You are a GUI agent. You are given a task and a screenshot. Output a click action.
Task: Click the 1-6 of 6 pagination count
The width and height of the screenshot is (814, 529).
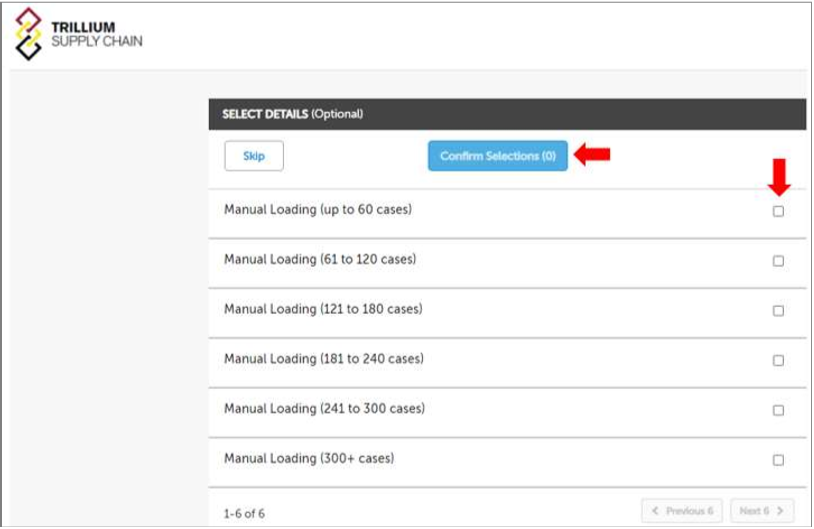(x=244, y=514)
